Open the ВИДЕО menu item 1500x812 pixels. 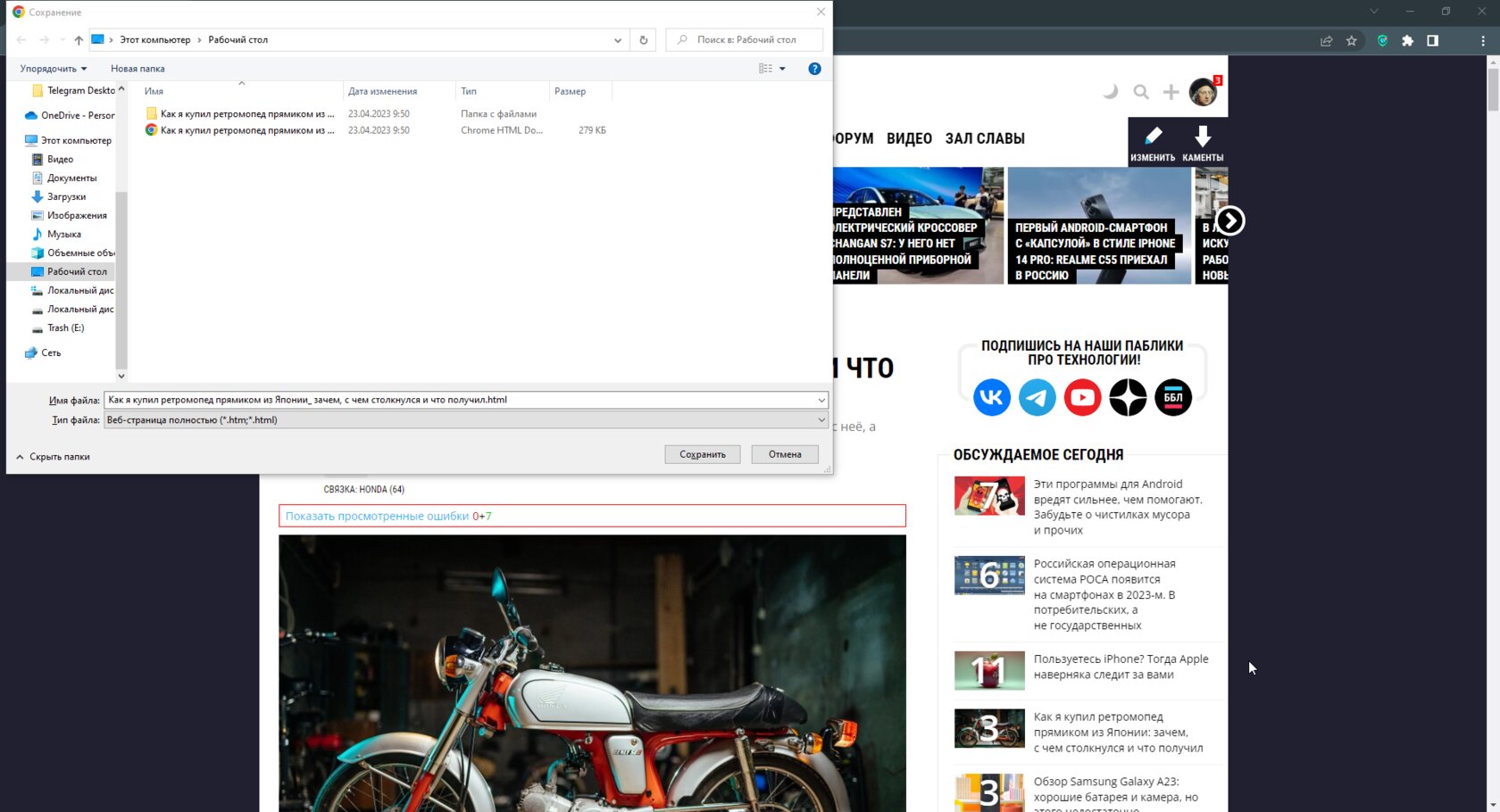coord(909,138)
